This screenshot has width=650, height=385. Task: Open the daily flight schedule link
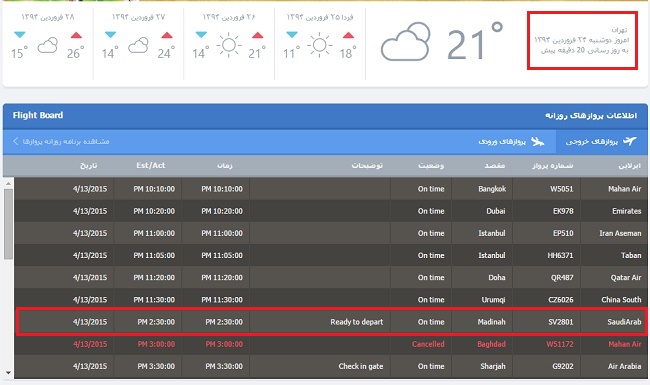point(66,142)
